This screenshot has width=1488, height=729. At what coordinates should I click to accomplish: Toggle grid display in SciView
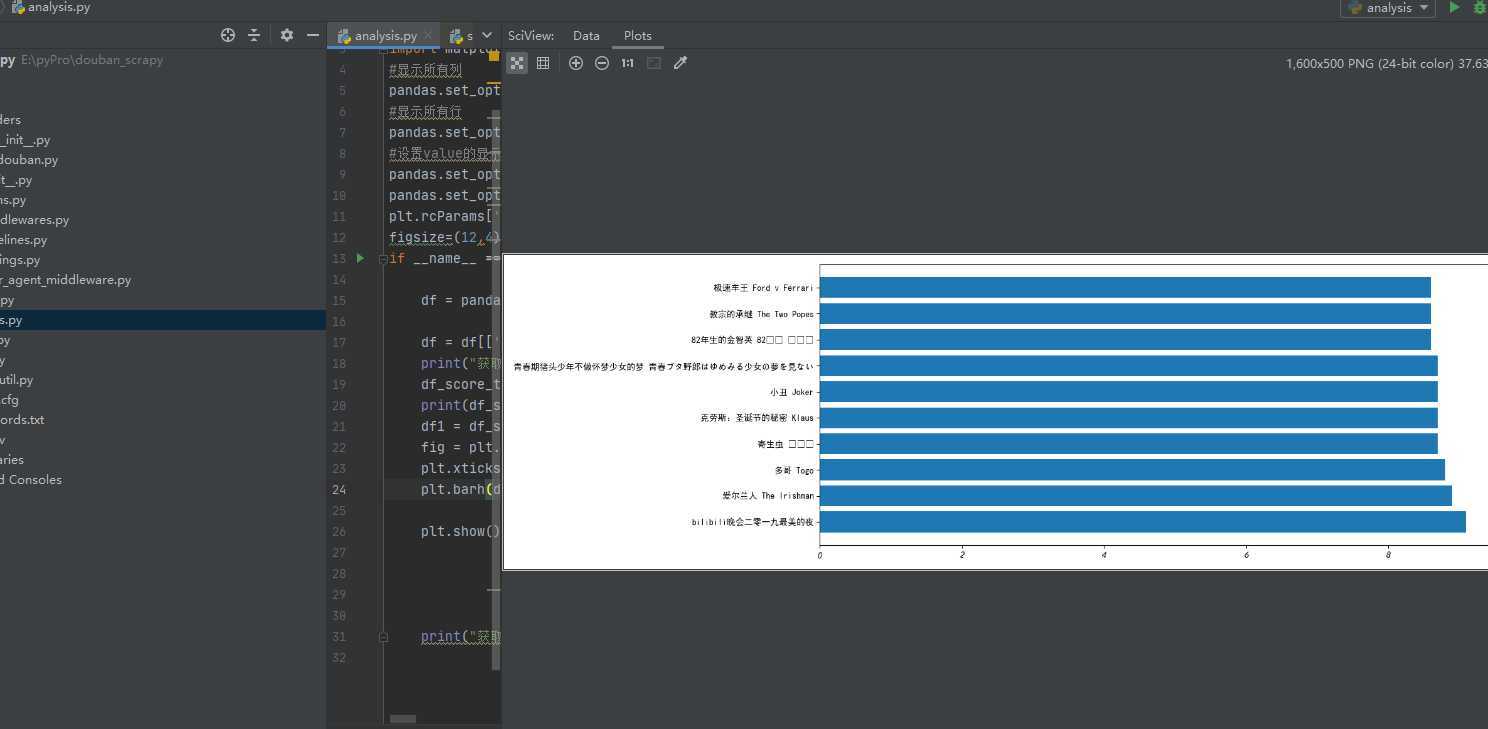(x=543, y=63)
